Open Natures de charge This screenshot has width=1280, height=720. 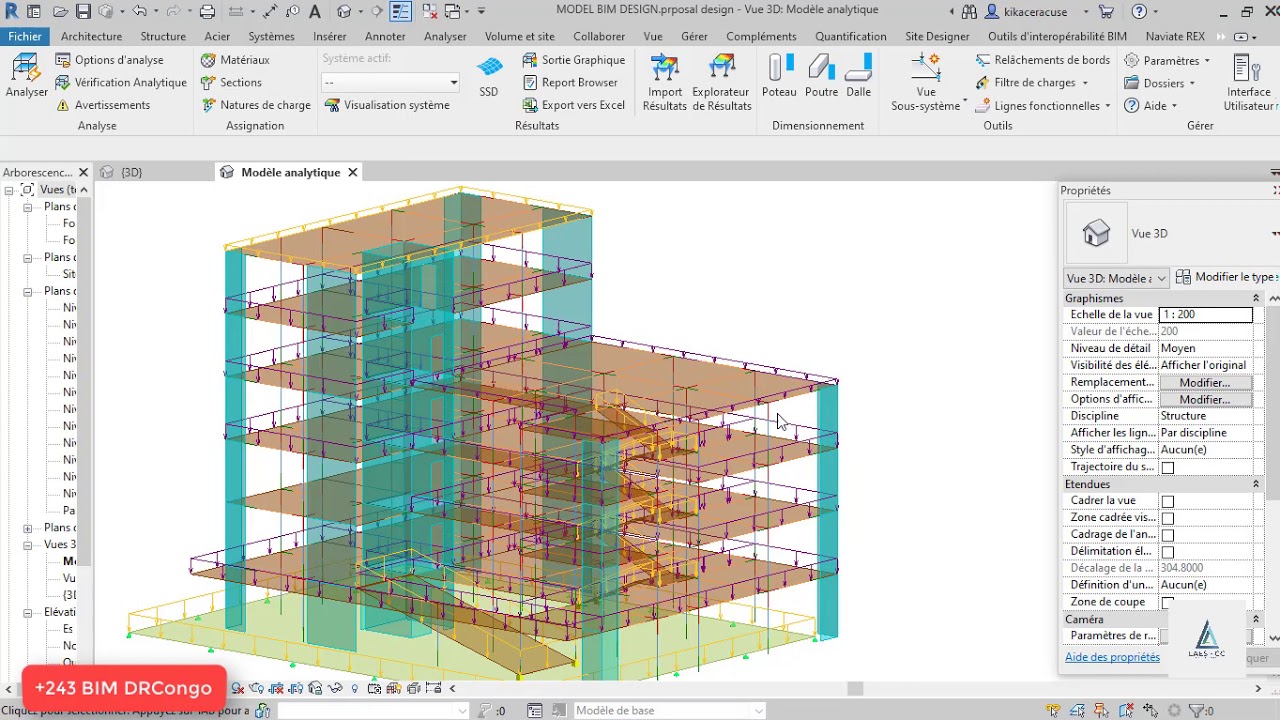256,105
